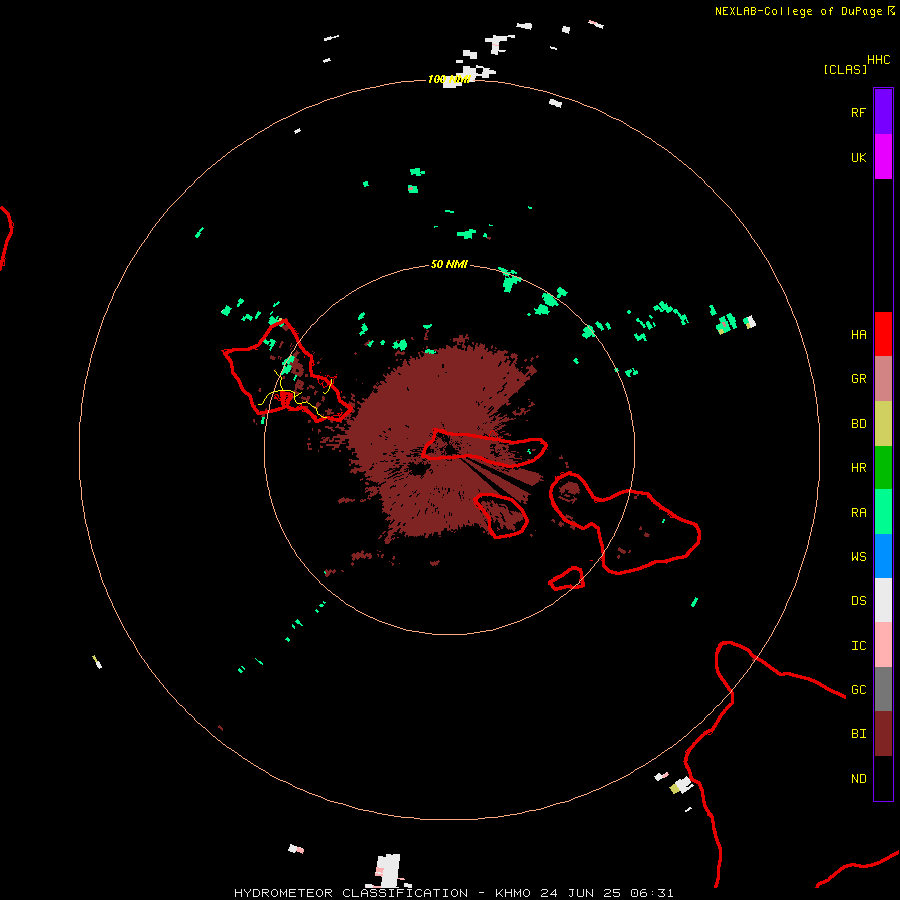Click the WS legend label

tap(858, 557)
